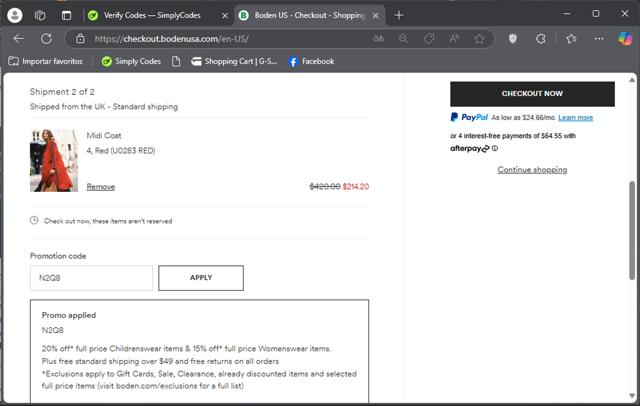Open translate page icon in address bar

[x=378, y=39]
